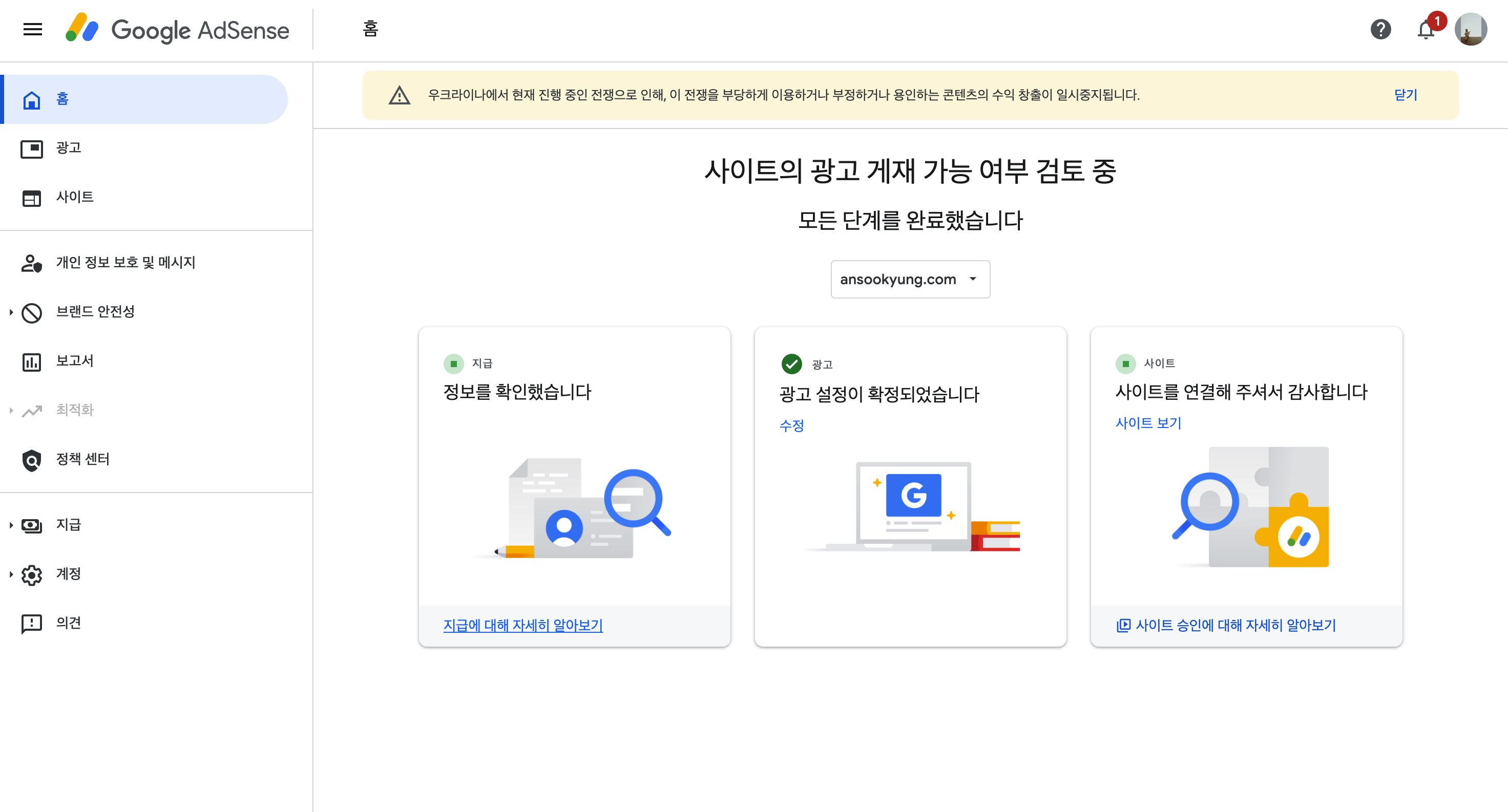1508x812 pixels.
Task: Click the 수정 edit link on ads card
Action: pos(791,425)
